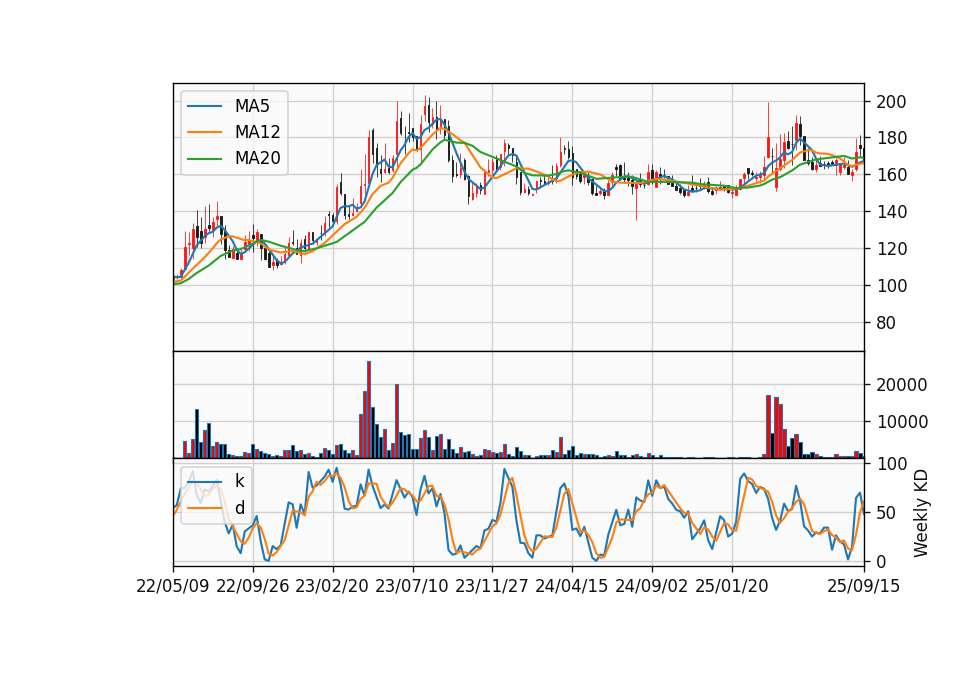Click the 50 KD axis label

point(886,513)
